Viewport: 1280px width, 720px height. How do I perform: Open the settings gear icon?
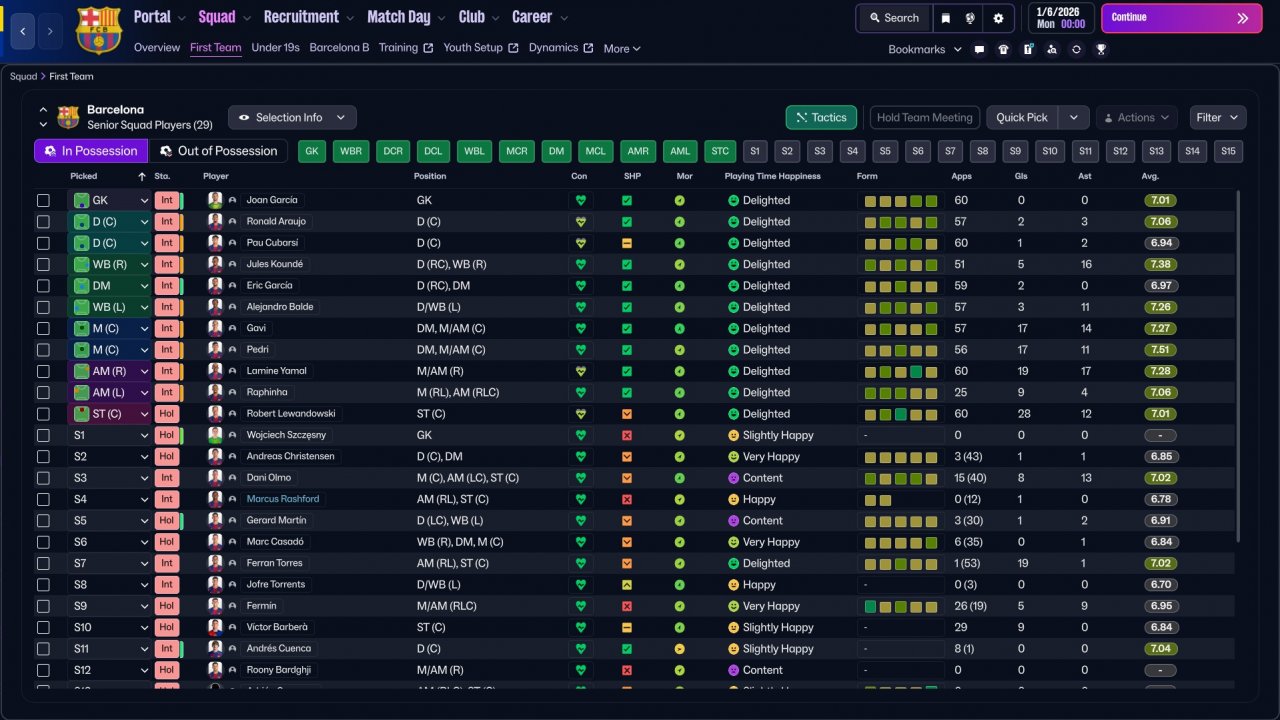point(998,18)
